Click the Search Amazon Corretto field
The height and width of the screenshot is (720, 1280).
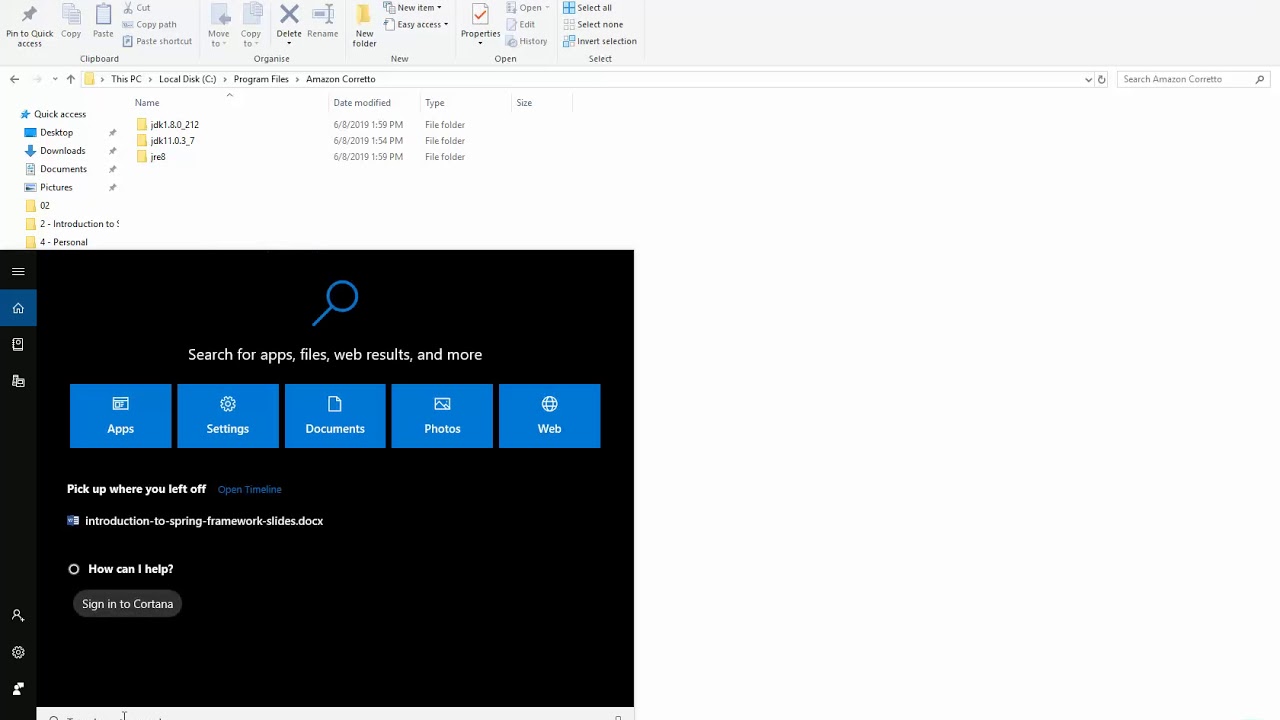pyautogui.click(x=1193, y=79)
